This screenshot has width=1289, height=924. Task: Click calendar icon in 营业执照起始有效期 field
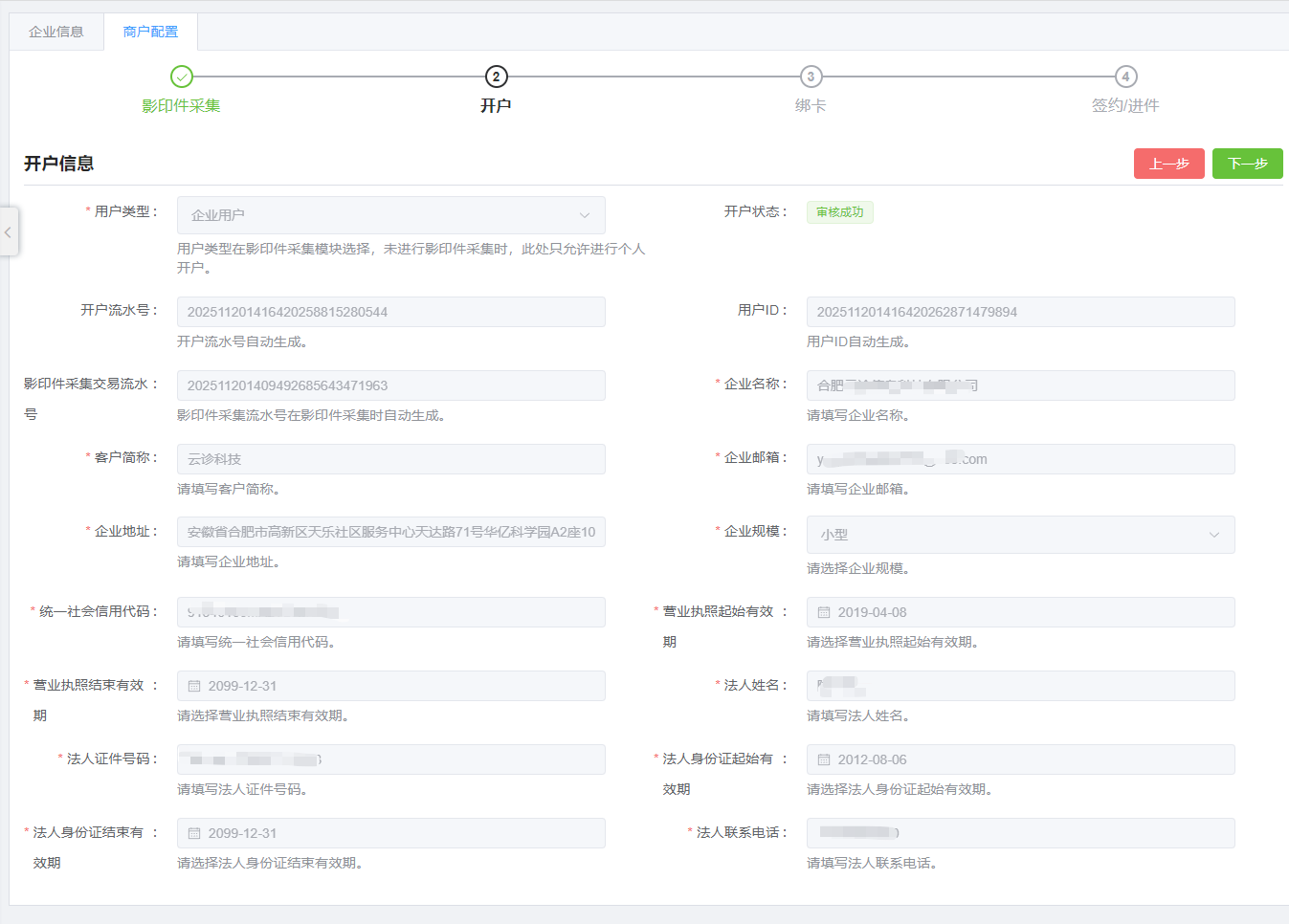[824, 612]
